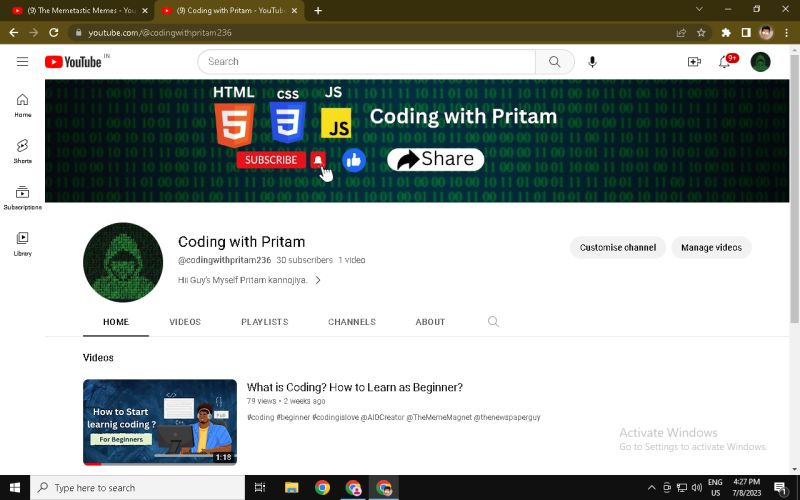Open the volume control in system tray
800x500 pixels.
point(696,488)
